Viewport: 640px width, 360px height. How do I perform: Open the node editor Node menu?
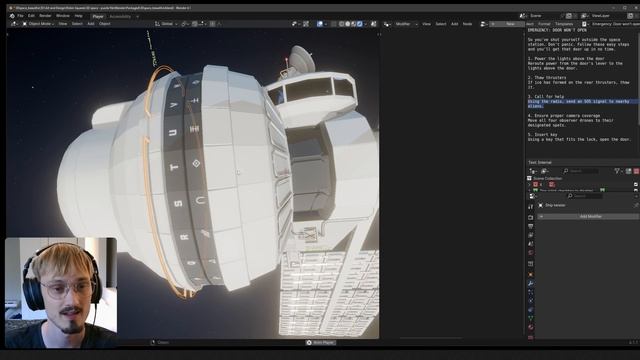(467, 24)
